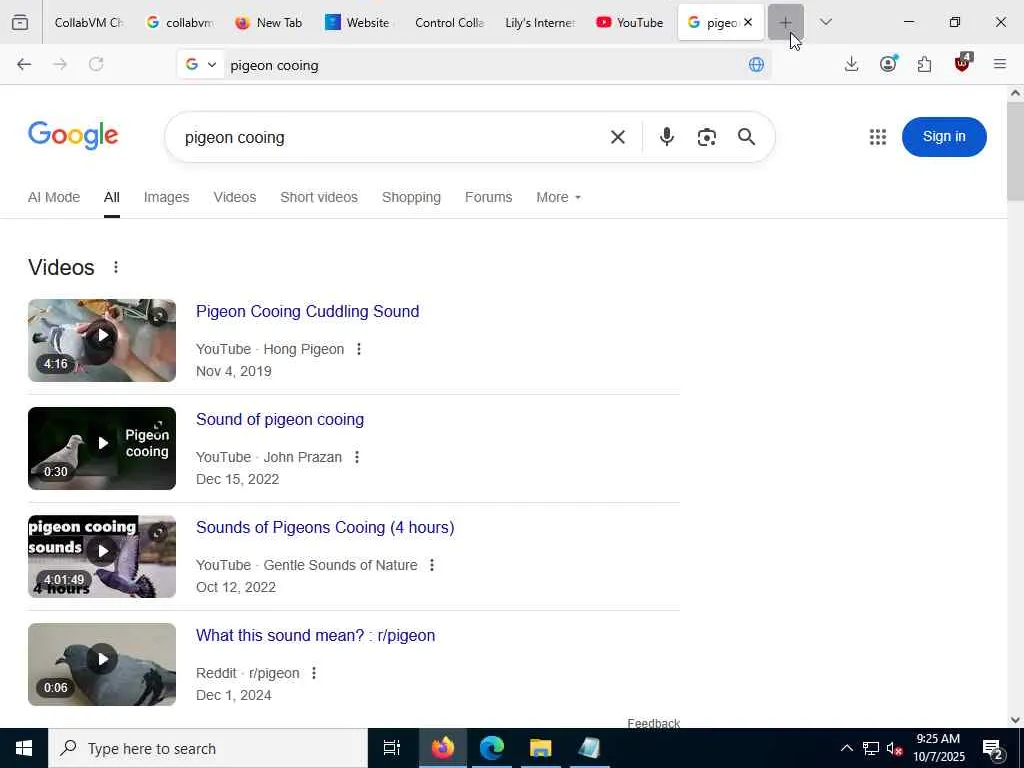Switch to the Lily's Internet tab
1024x768 pixels.
click(539, 23)
